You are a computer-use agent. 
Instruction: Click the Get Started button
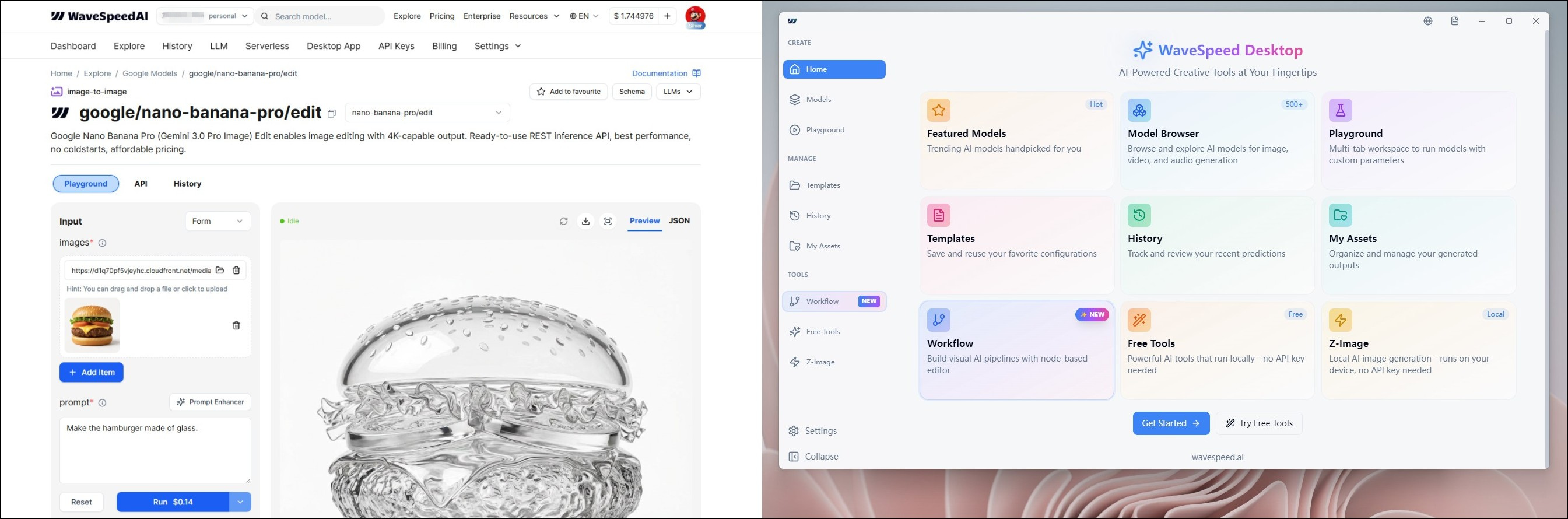1170,423
